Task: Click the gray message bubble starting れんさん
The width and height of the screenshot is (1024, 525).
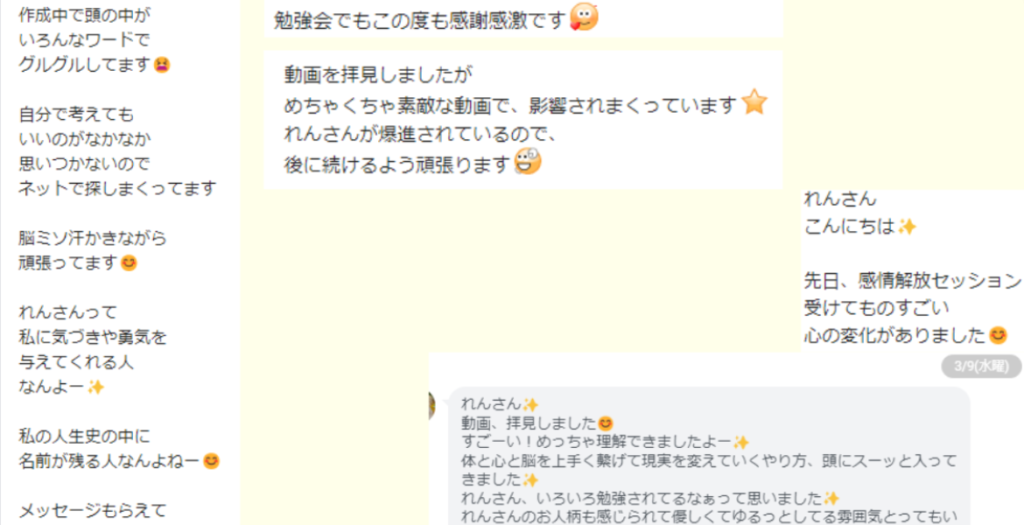Action: click(709, 456)
